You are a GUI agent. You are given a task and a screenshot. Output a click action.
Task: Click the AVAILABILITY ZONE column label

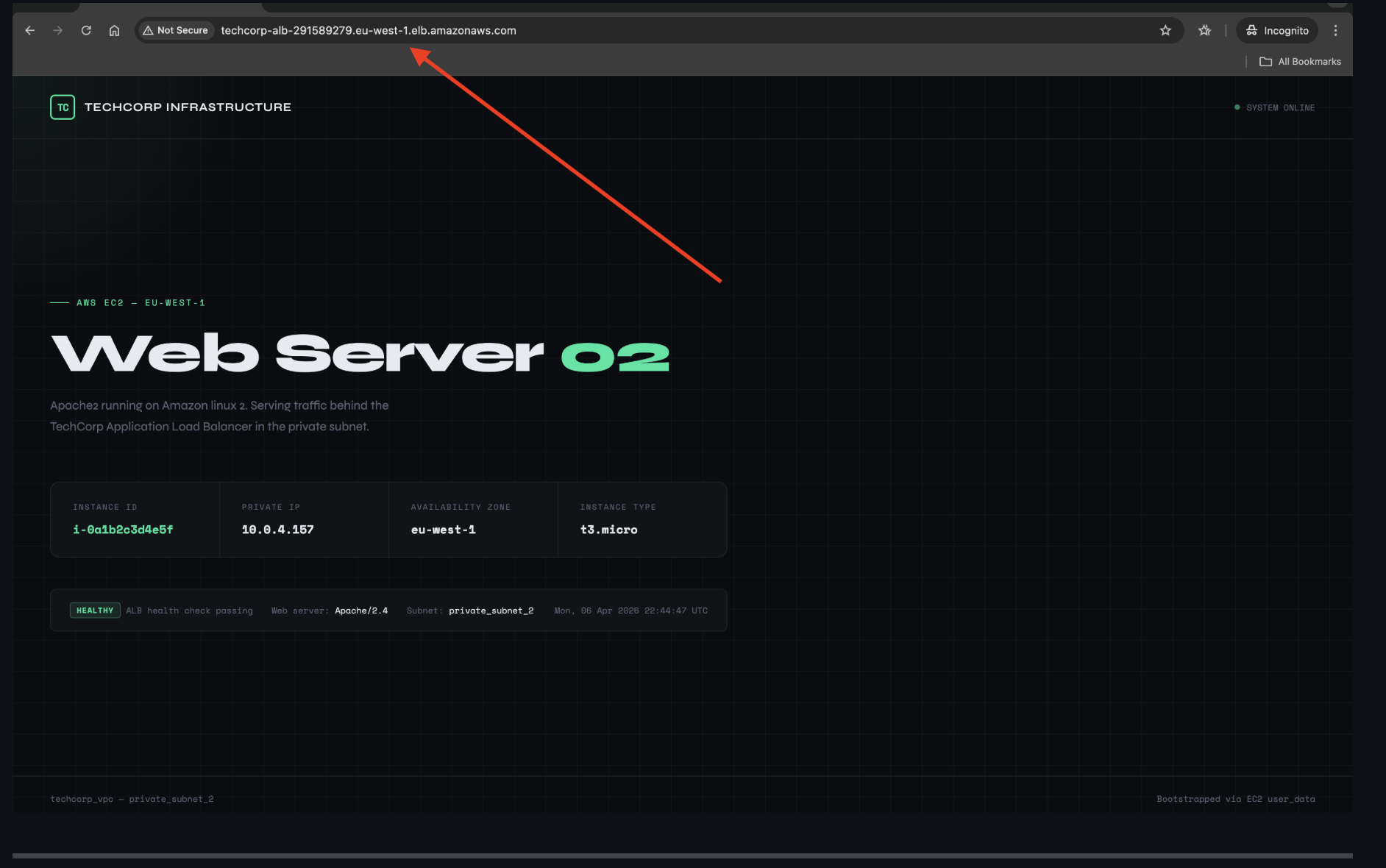[461, 507]
